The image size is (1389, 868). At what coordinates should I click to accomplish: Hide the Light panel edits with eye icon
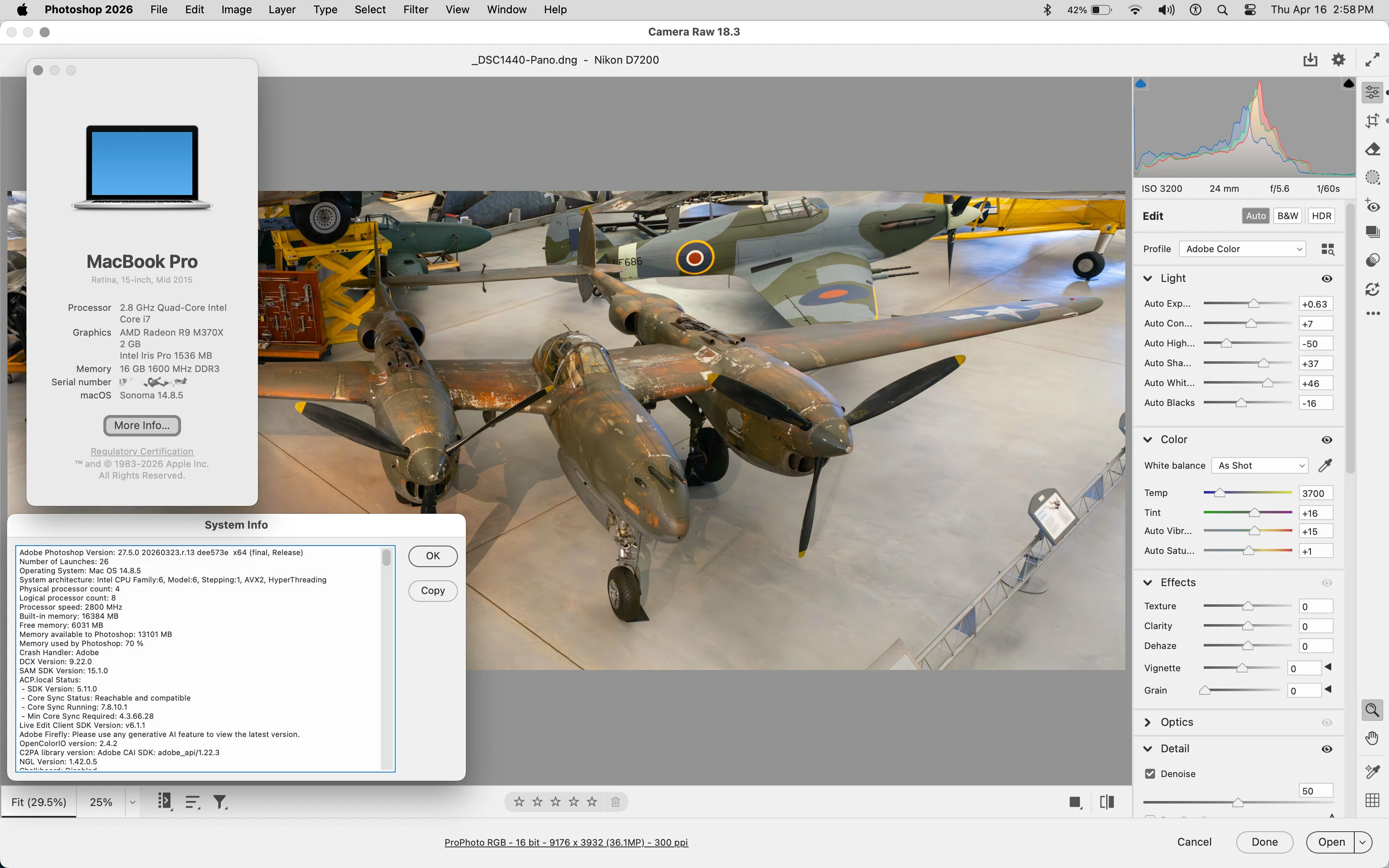pyautogui.click(x=1327, y=279)
